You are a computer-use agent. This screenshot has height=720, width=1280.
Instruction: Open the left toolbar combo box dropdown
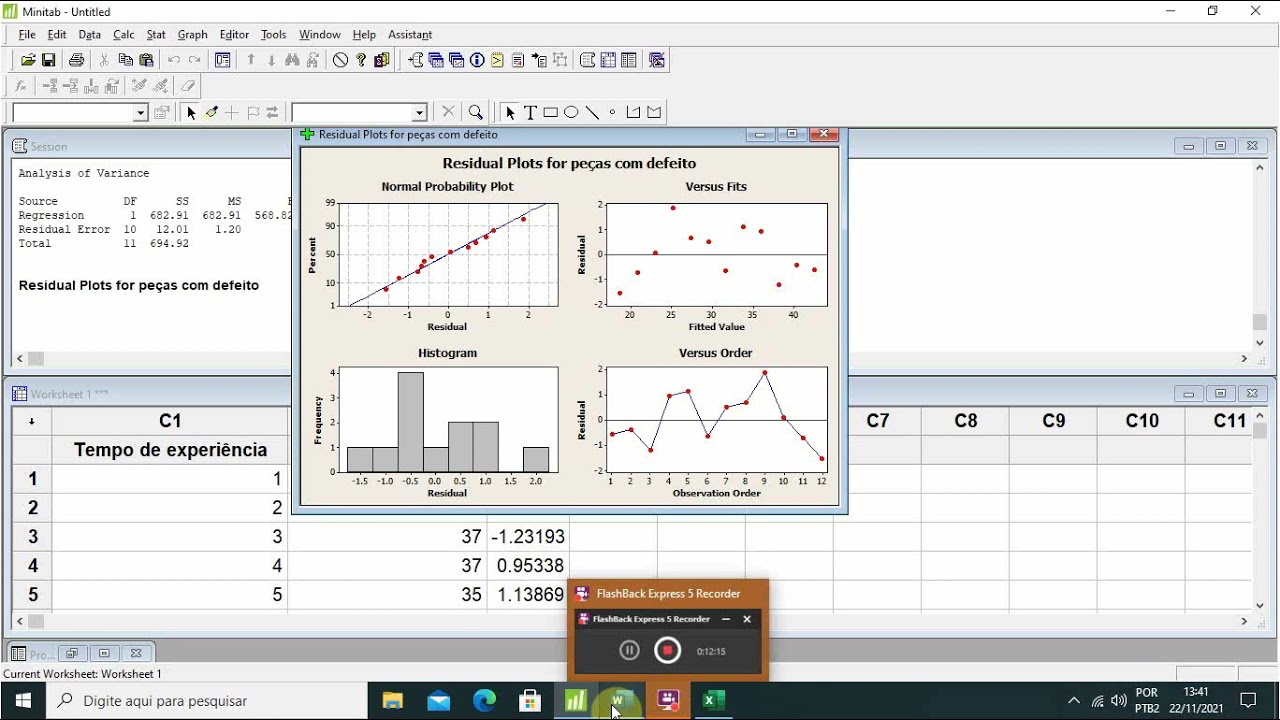(x=140, y=113)
